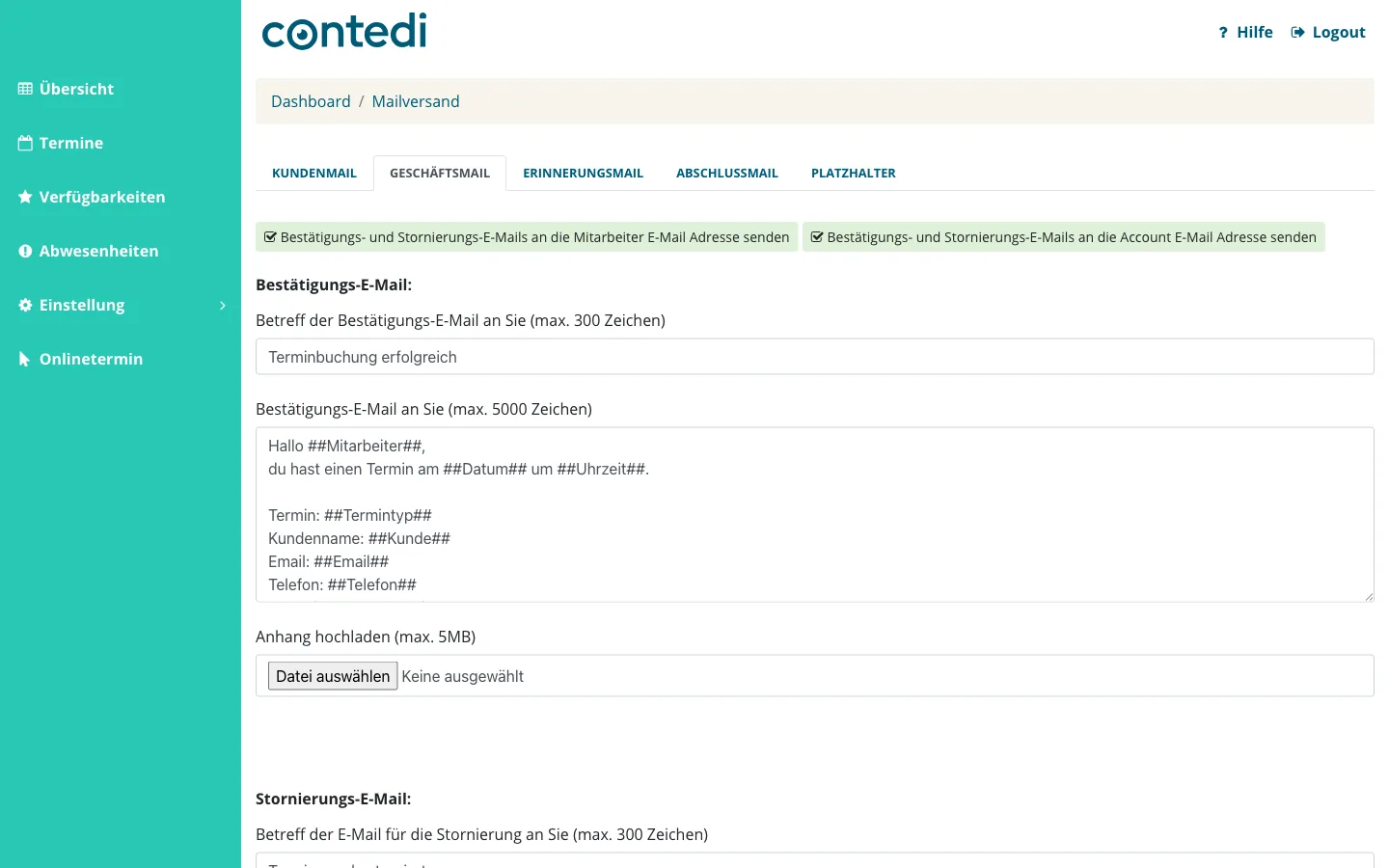
Task: Expand the Einstellung submenu chevron
Action: pos(223,305)
